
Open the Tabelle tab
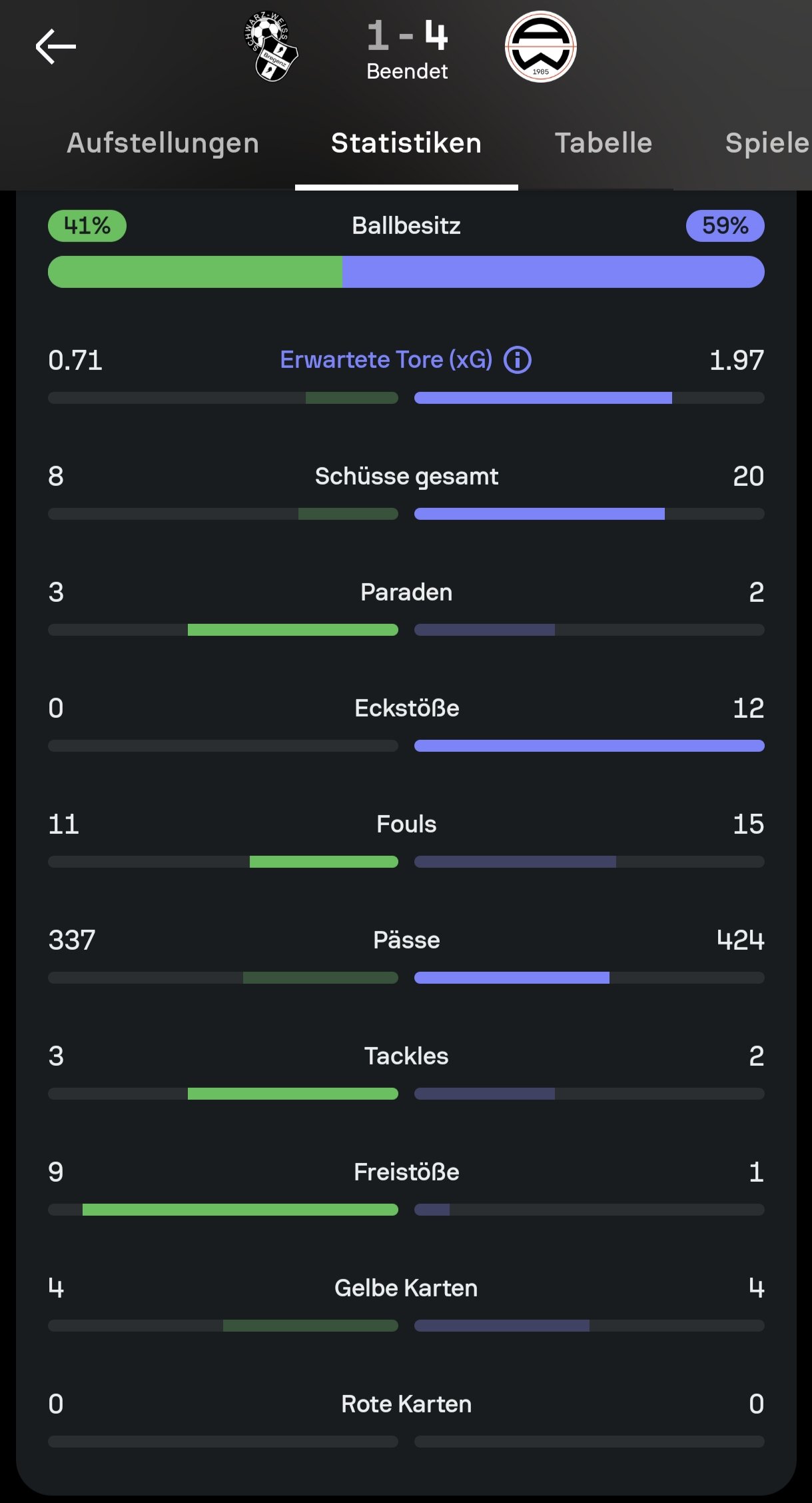point(604,143)
